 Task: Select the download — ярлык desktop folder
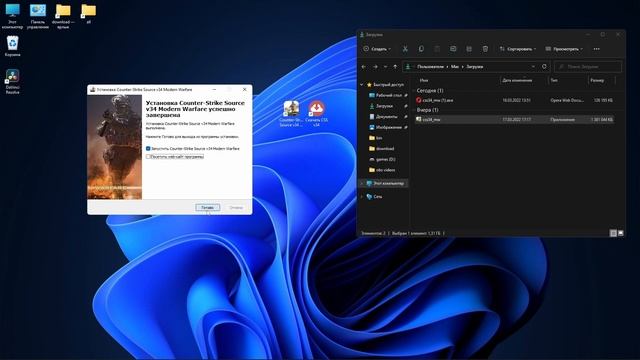click(x=63, y=16)
